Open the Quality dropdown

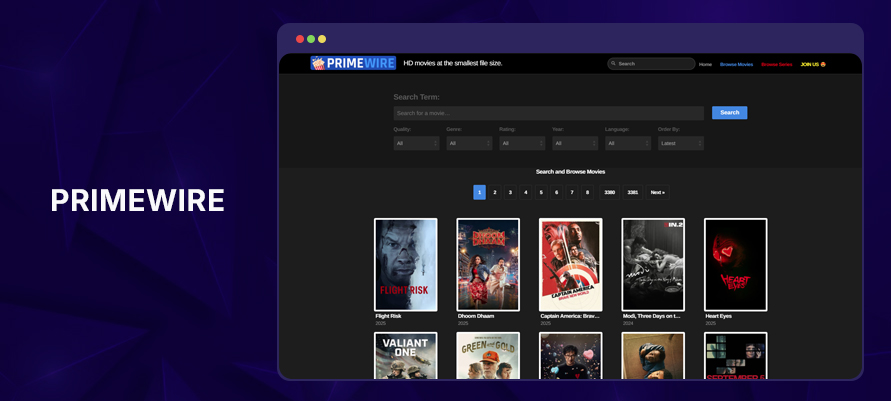click(x=416, y=143)
